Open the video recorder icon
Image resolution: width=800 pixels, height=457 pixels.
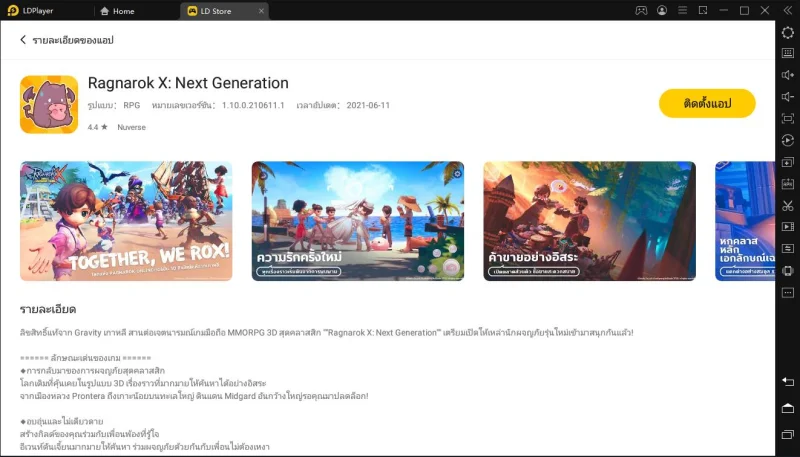[788, 227]
